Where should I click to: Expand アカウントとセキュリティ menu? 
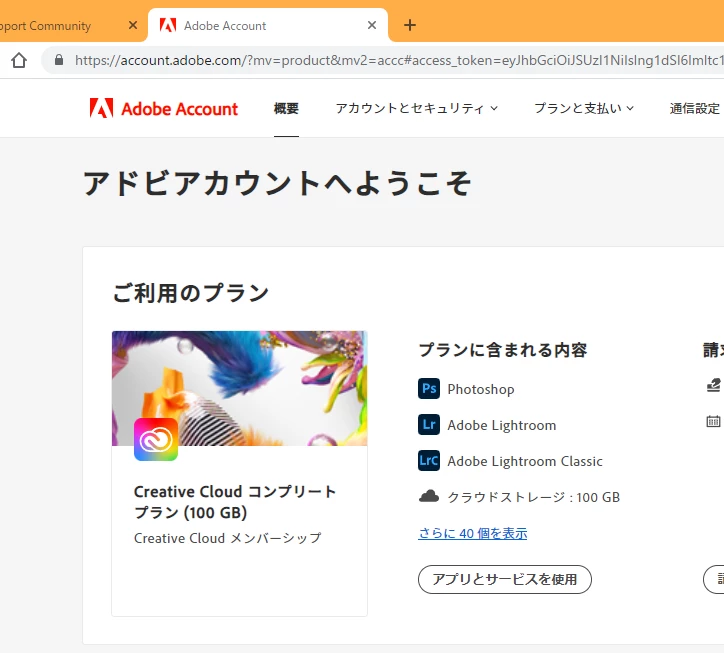[416, 109]
